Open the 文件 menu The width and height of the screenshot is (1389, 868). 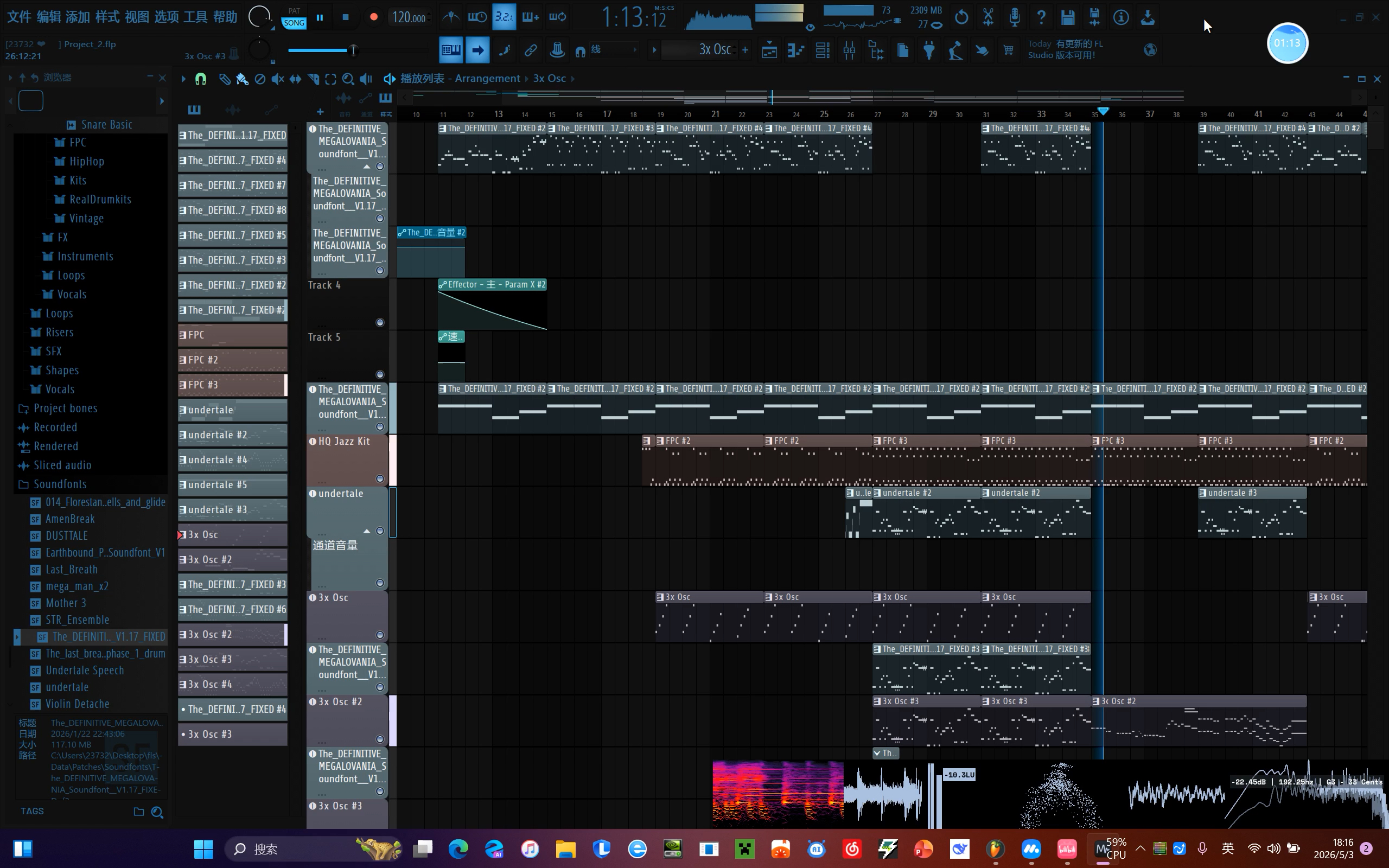point(19,17)
